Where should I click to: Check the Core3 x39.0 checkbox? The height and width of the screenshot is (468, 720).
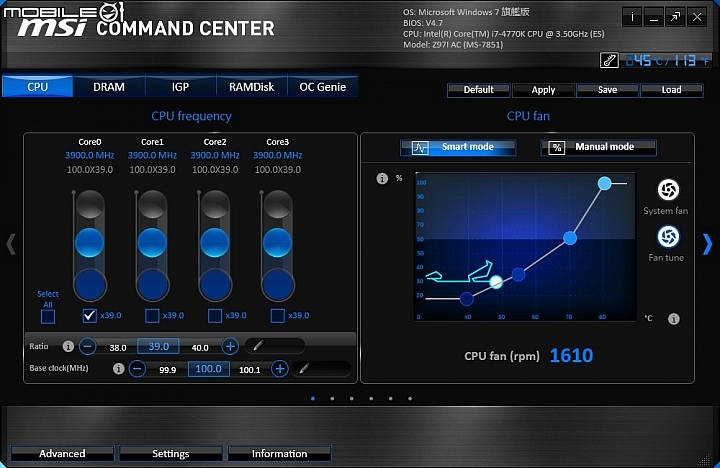(277, 316)
